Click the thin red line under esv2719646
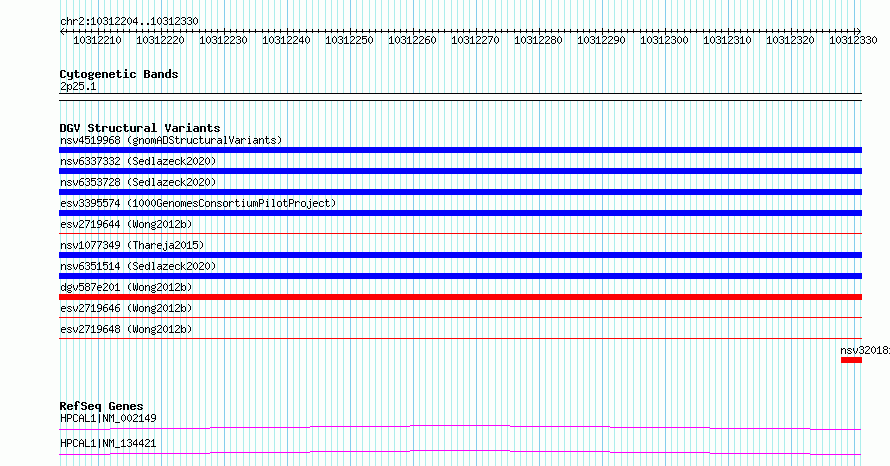The height and width of the screenshot is (466, 890). (x=460, y=317)
